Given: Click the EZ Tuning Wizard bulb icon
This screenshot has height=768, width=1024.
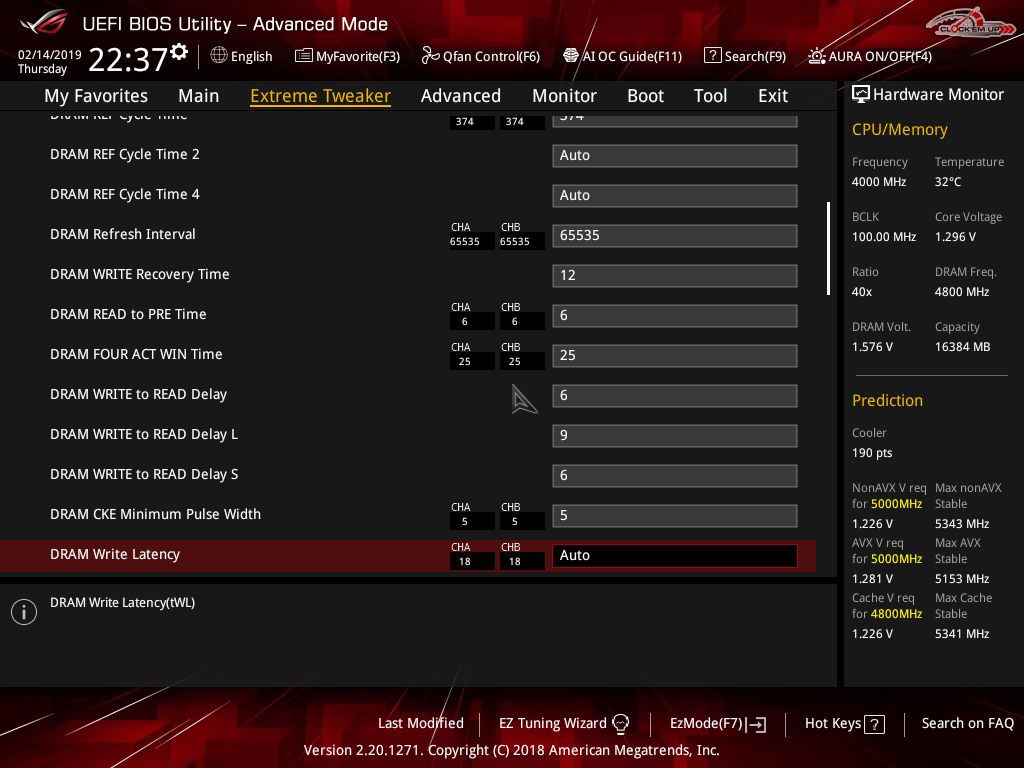Looking at the screenshot, I should coord(620,723).
